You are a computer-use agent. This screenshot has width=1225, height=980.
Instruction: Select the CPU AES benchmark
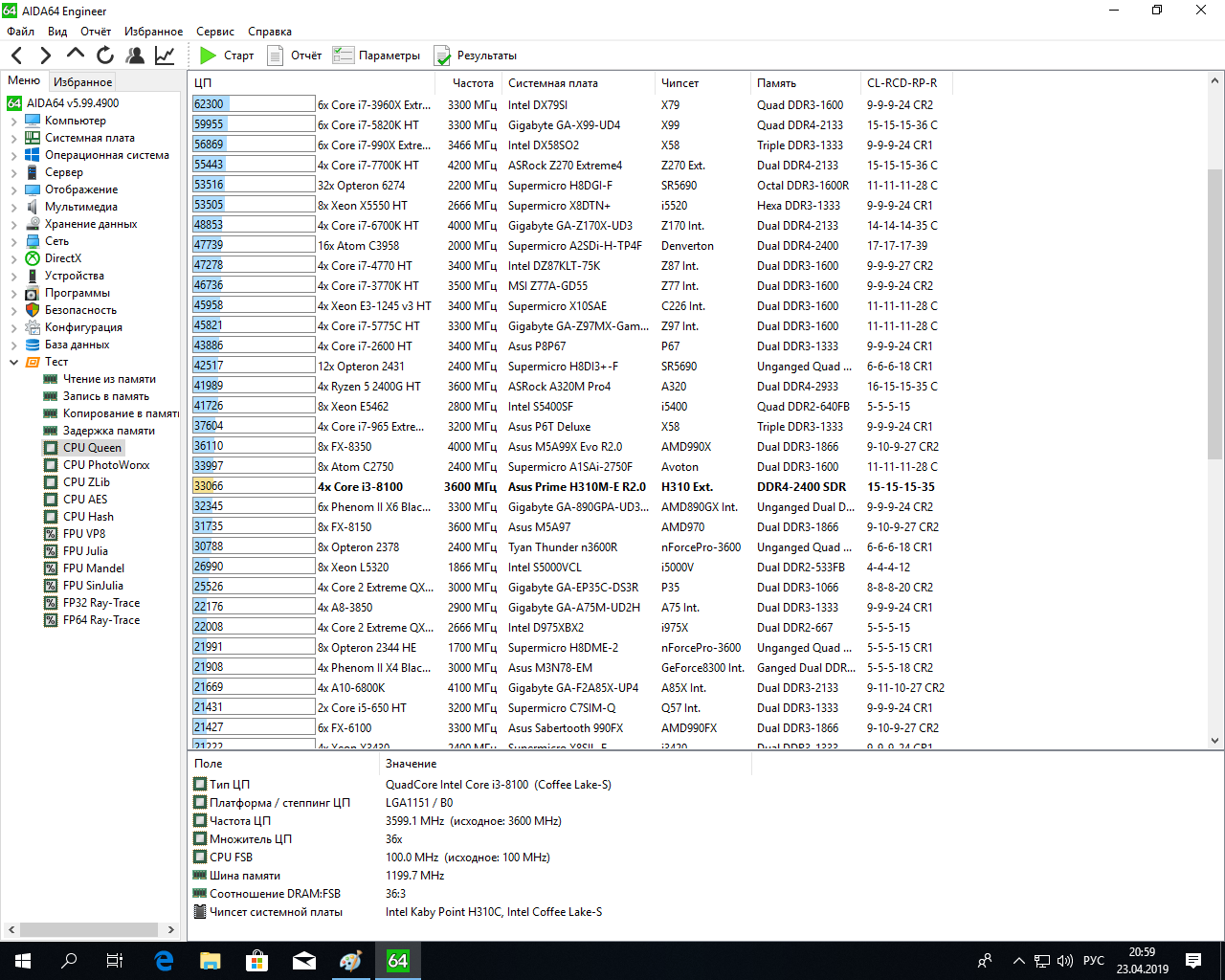85,500
